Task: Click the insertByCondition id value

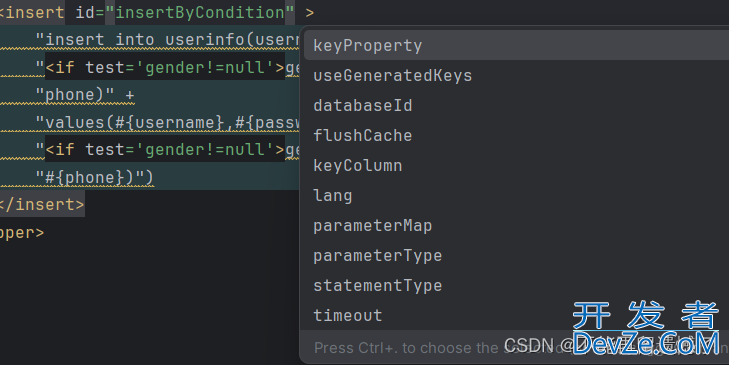Action: [x=200, y=13]
